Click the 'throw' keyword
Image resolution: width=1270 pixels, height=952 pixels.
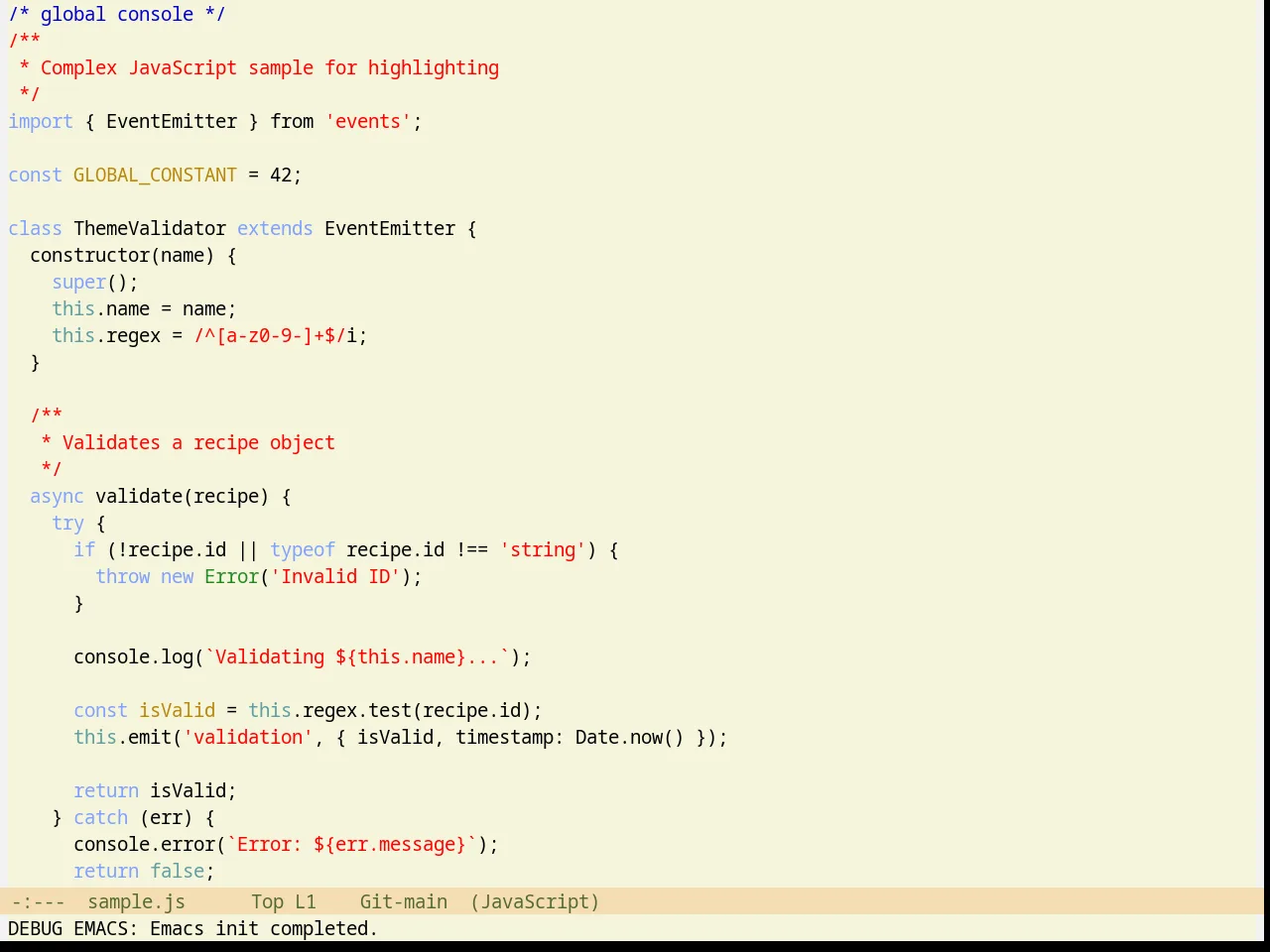pos(122,576)
